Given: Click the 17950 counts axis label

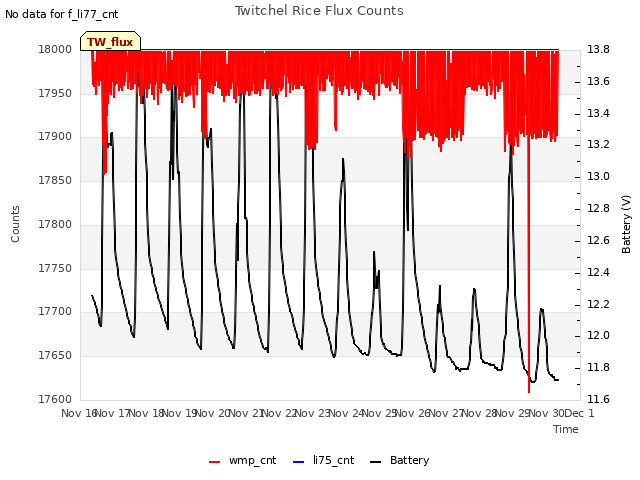Looking at the screenshot, I should tap(55, 93).
